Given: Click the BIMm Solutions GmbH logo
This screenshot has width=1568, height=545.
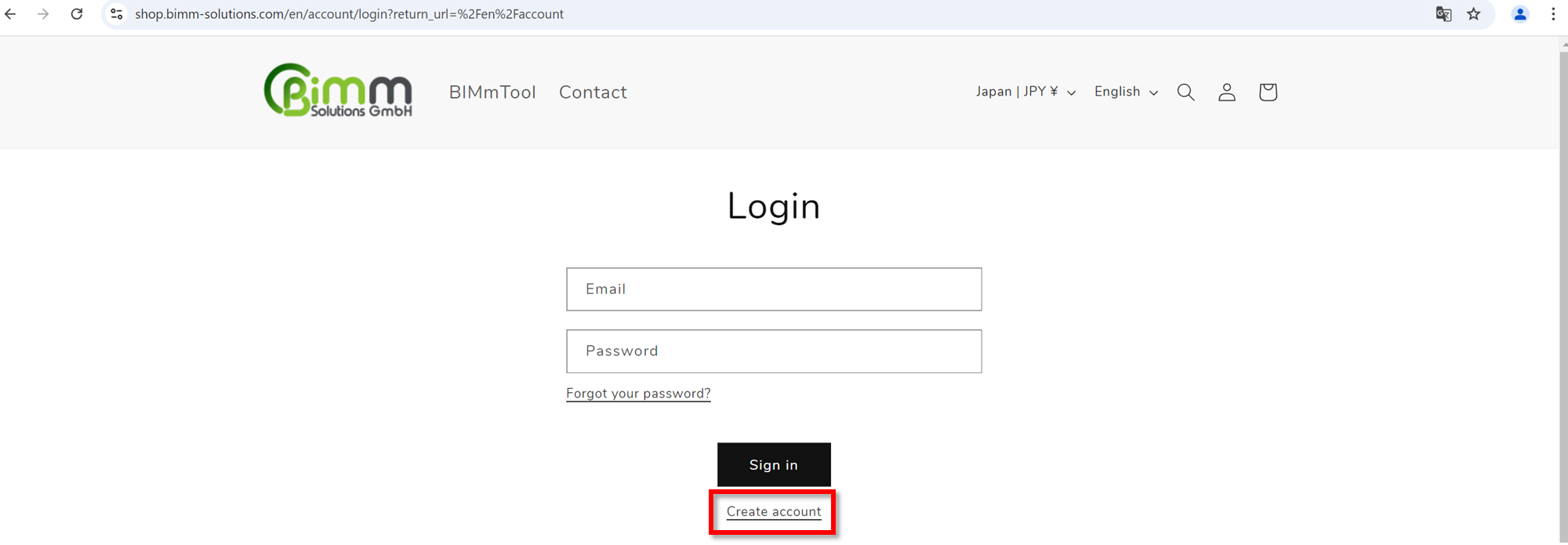Looking at the screenshot, I should [339, 90].
